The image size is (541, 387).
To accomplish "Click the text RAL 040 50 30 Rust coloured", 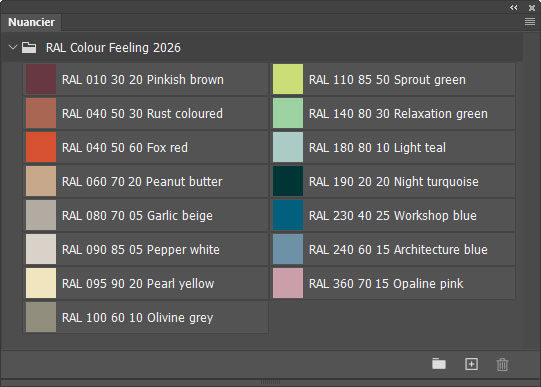I will pos(142,113).
